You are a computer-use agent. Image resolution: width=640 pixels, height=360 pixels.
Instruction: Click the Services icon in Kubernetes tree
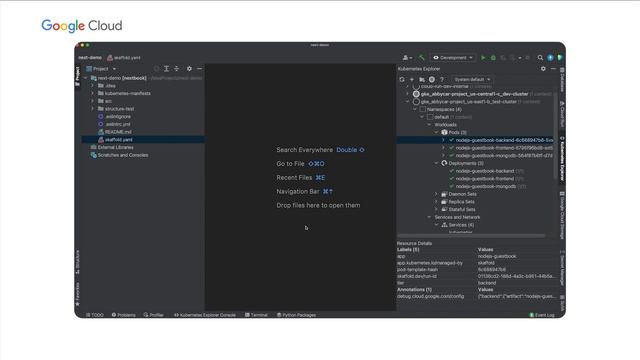[x=444, y=225]
